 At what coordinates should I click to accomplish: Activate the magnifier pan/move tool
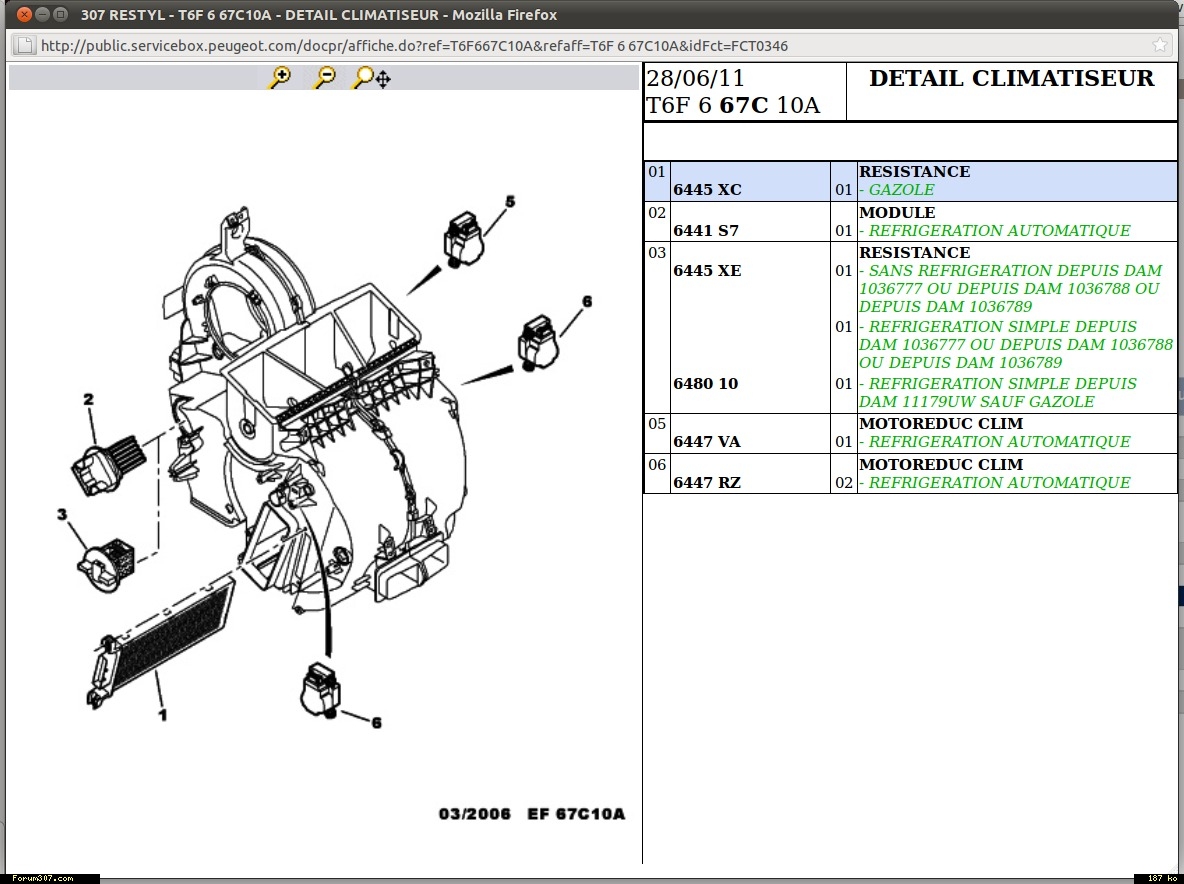tap(372, 77)
